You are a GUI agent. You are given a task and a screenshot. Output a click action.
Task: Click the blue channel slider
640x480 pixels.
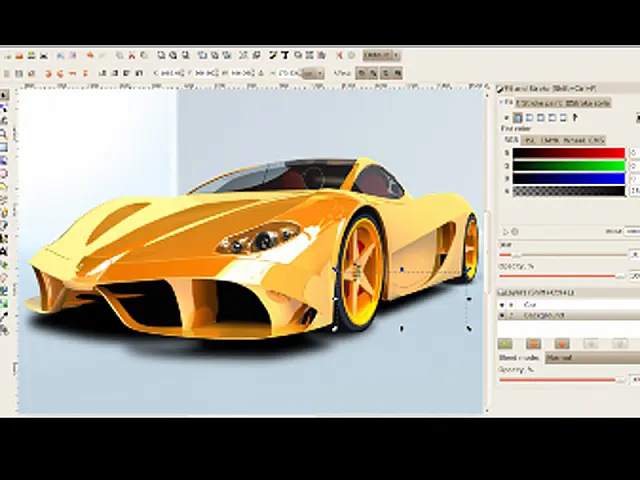pyautogui.click(x=569, y=178)
